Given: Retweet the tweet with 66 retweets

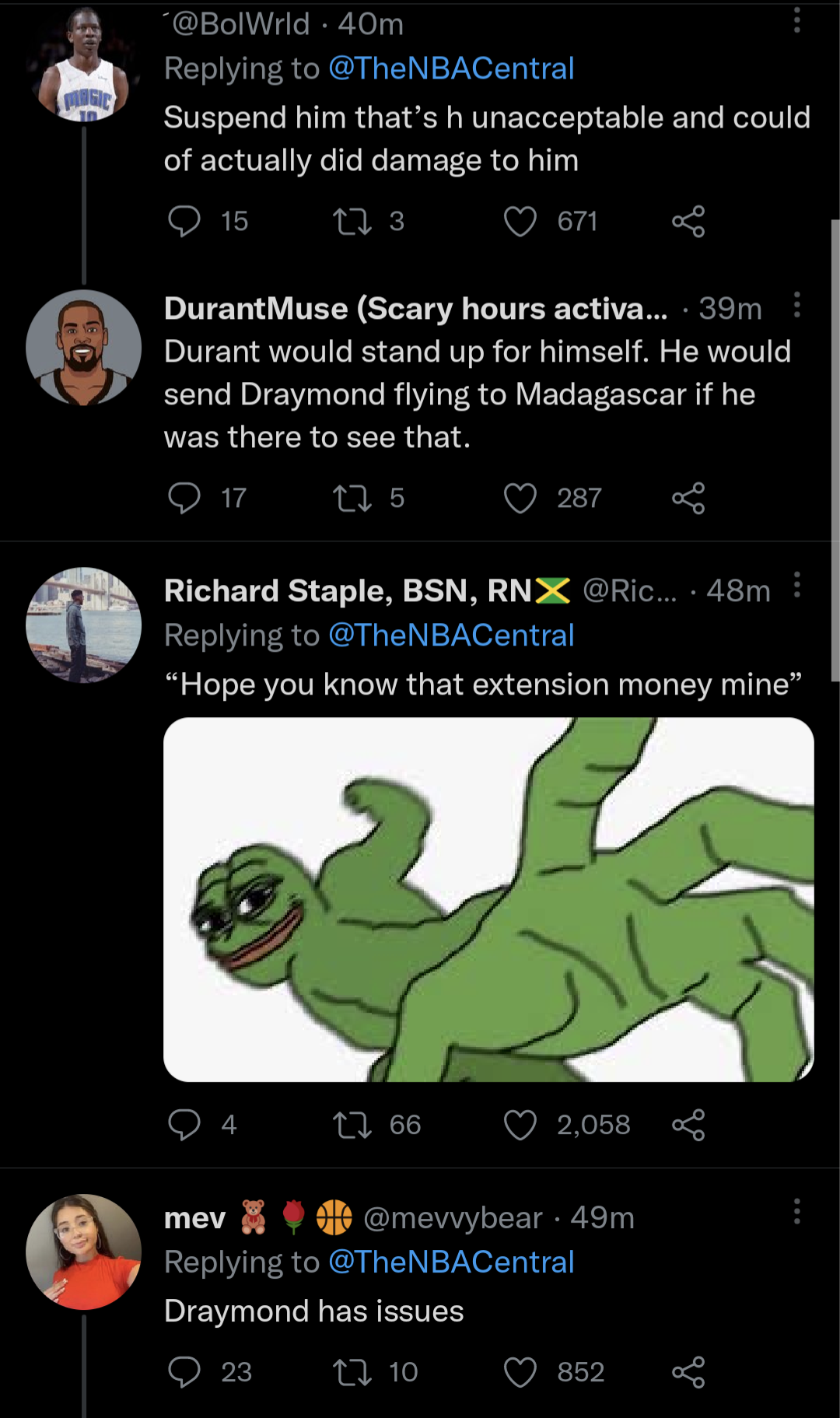Looking at the screenshot, I should coord(352,1125).
